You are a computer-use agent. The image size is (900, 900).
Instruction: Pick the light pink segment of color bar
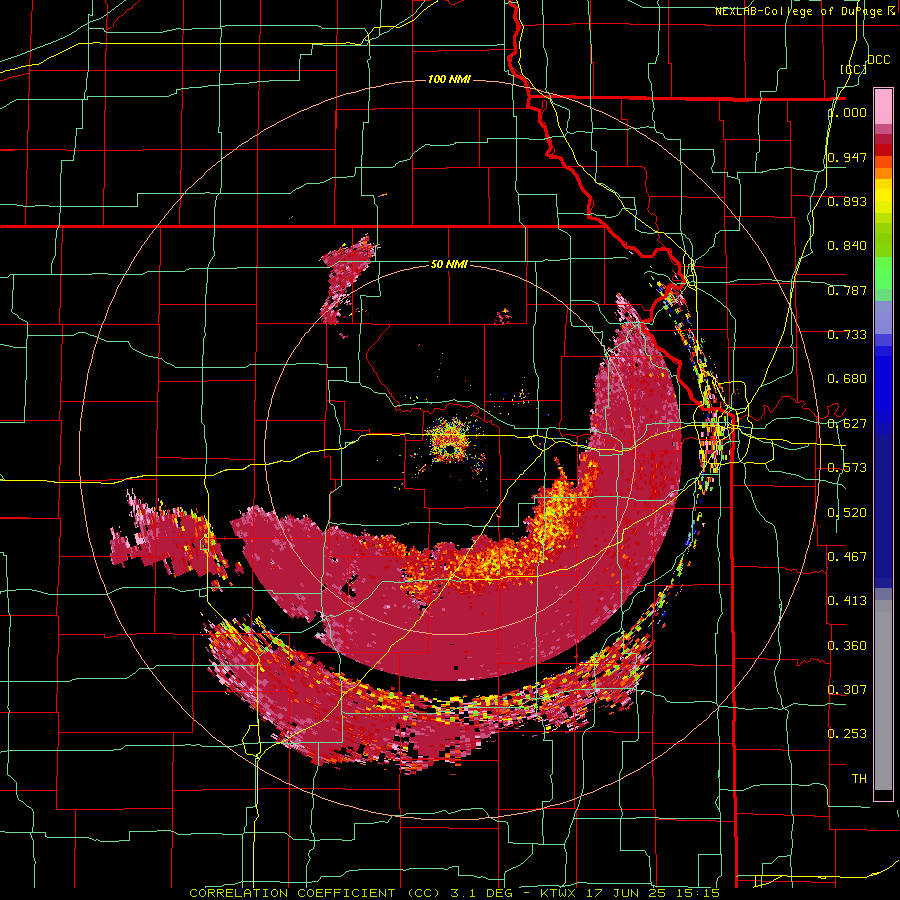pyautogui.click(x=883, y=107)
